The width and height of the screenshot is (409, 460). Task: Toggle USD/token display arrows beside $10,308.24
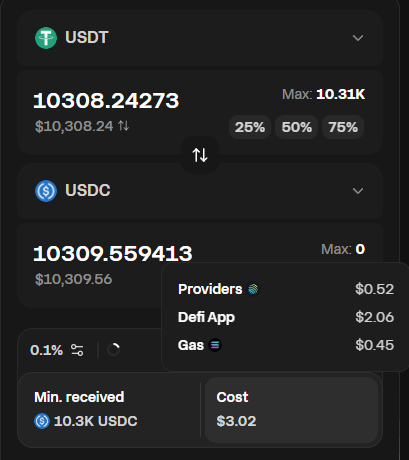click(x=124, y=126)
